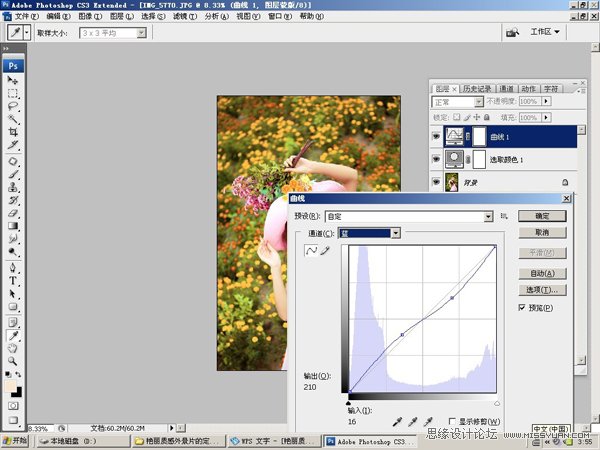
Task: Select the Type tool
Action: click(x=13, y=280)
